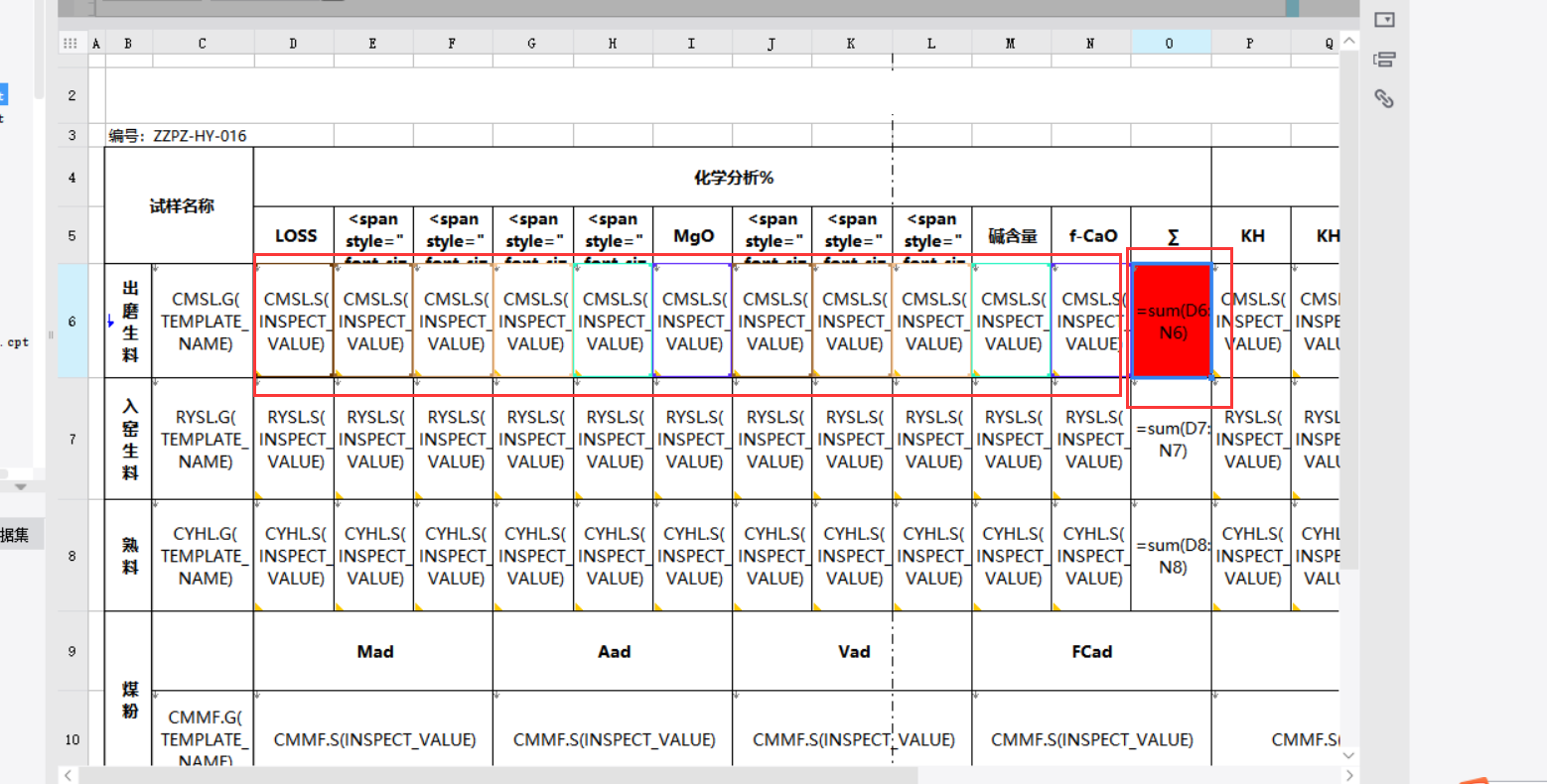Screen dimensions: 1547x784
Task: Click the horizontal scrollbar right arrow
Action: 1348,775
